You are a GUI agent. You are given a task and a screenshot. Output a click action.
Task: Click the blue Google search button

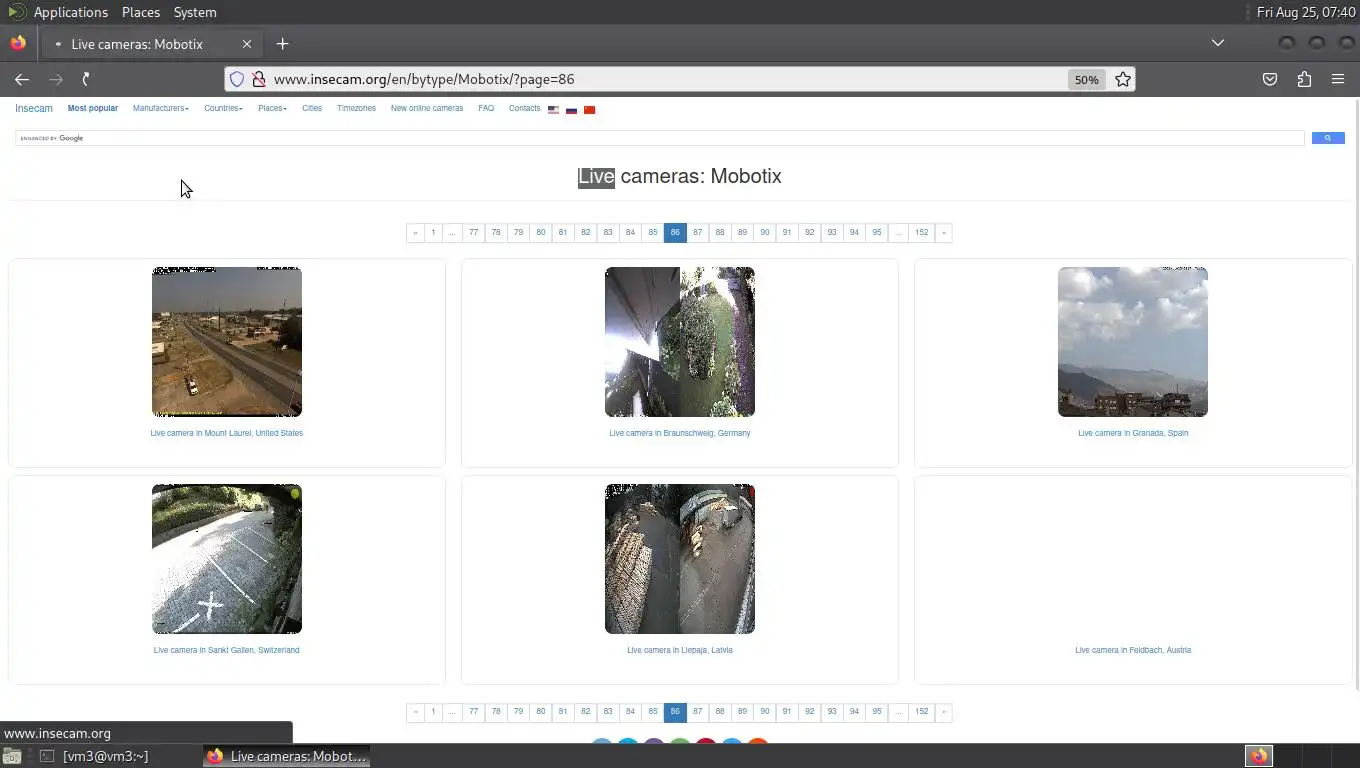click(x=1328, y=138)
